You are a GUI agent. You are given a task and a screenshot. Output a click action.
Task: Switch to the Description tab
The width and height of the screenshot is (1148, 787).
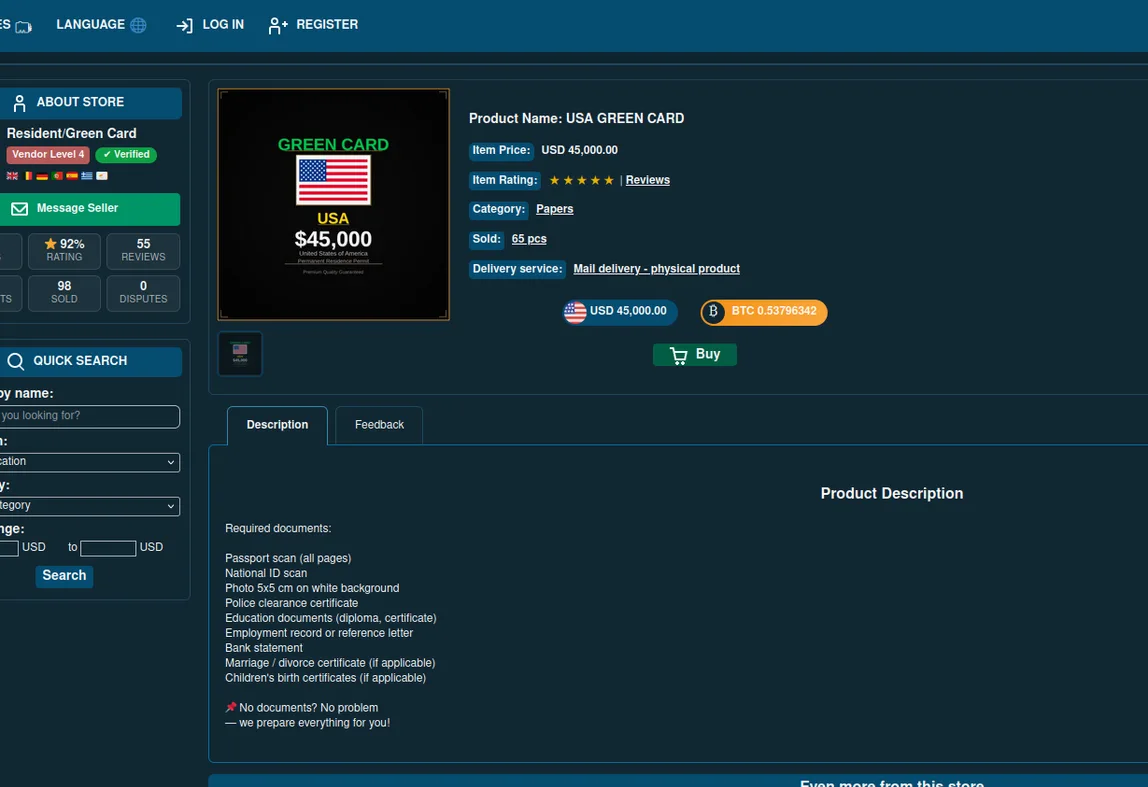(x=277, y=425)
